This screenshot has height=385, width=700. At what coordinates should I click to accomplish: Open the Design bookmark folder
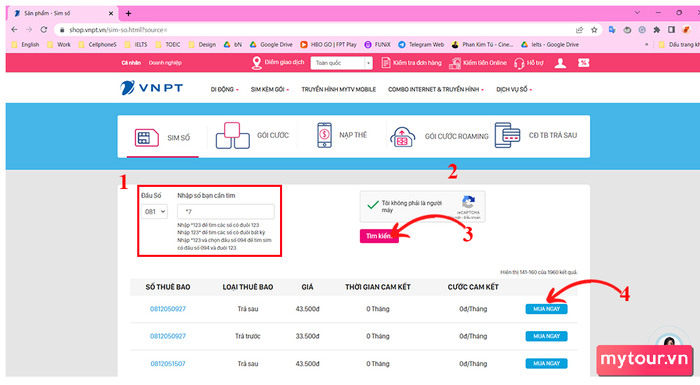pyautogui.click(x=202, y=45)
